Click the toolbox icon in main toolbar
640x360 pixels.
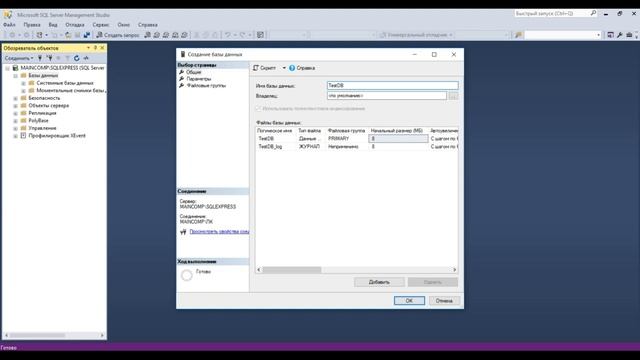click(629, 35)
